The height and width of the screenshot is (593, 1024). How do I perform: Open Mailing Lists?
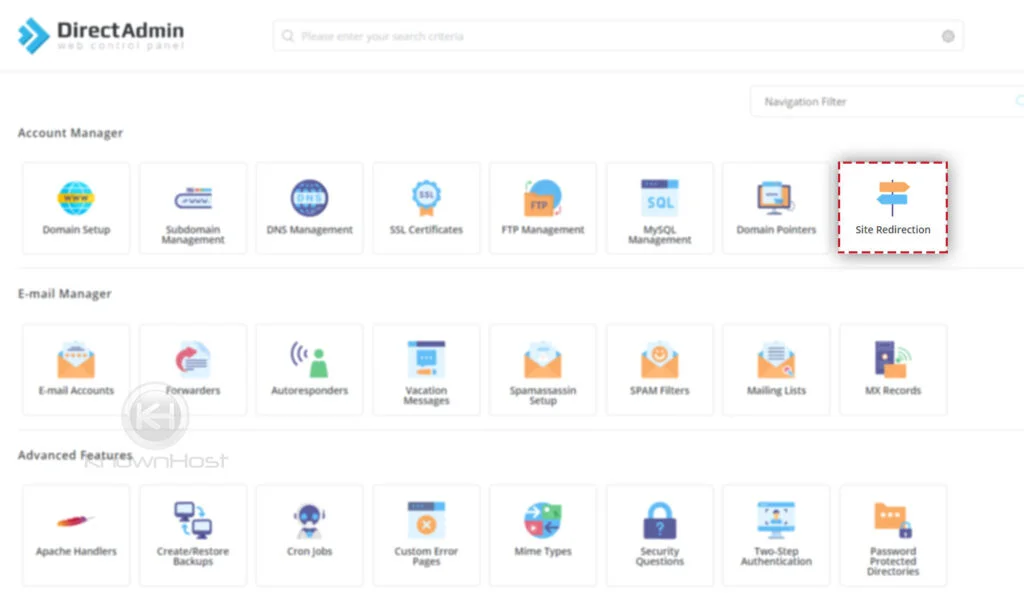point(776,370)
